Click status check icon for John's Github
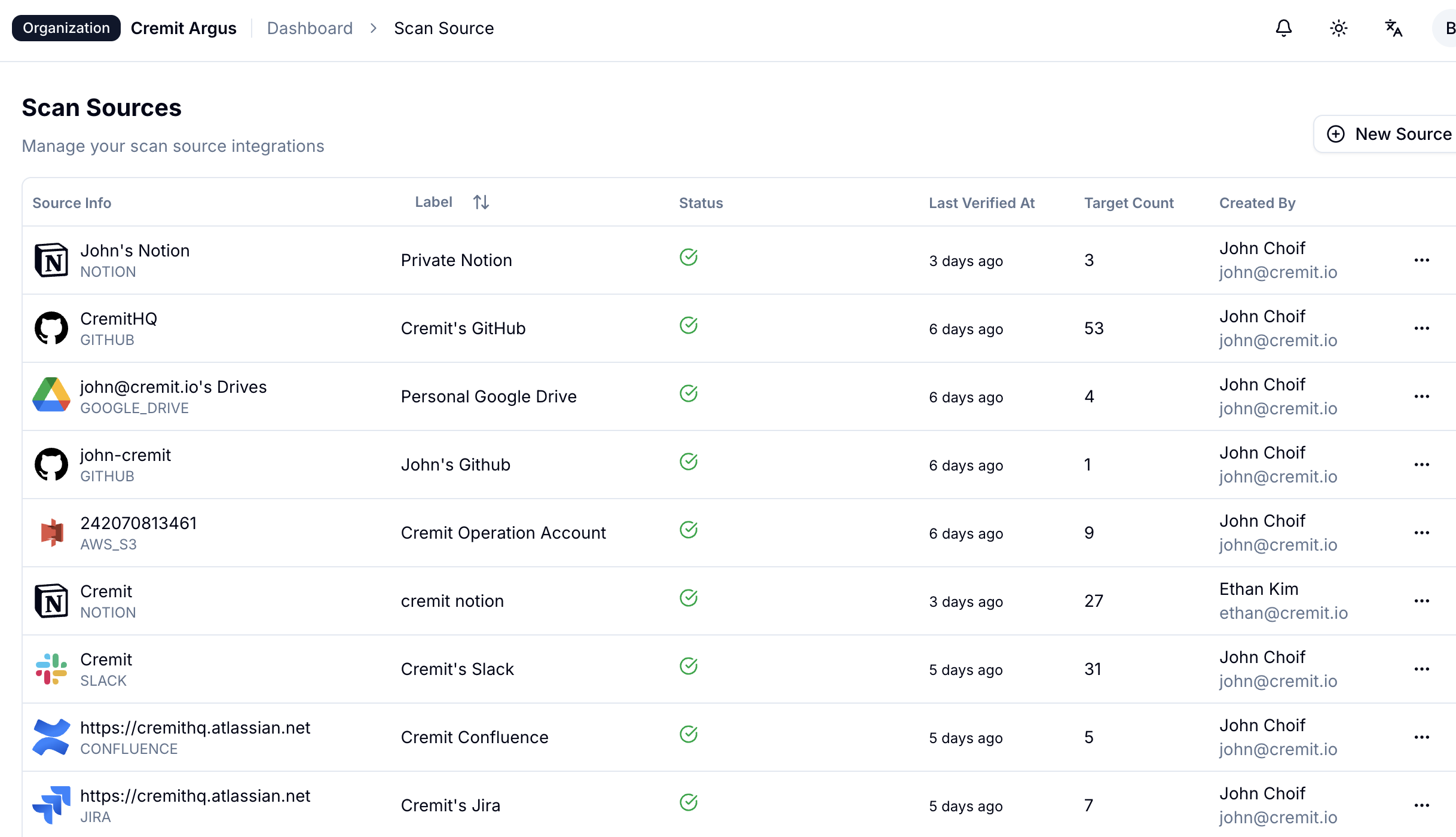1456x837 pixels. 689,462
